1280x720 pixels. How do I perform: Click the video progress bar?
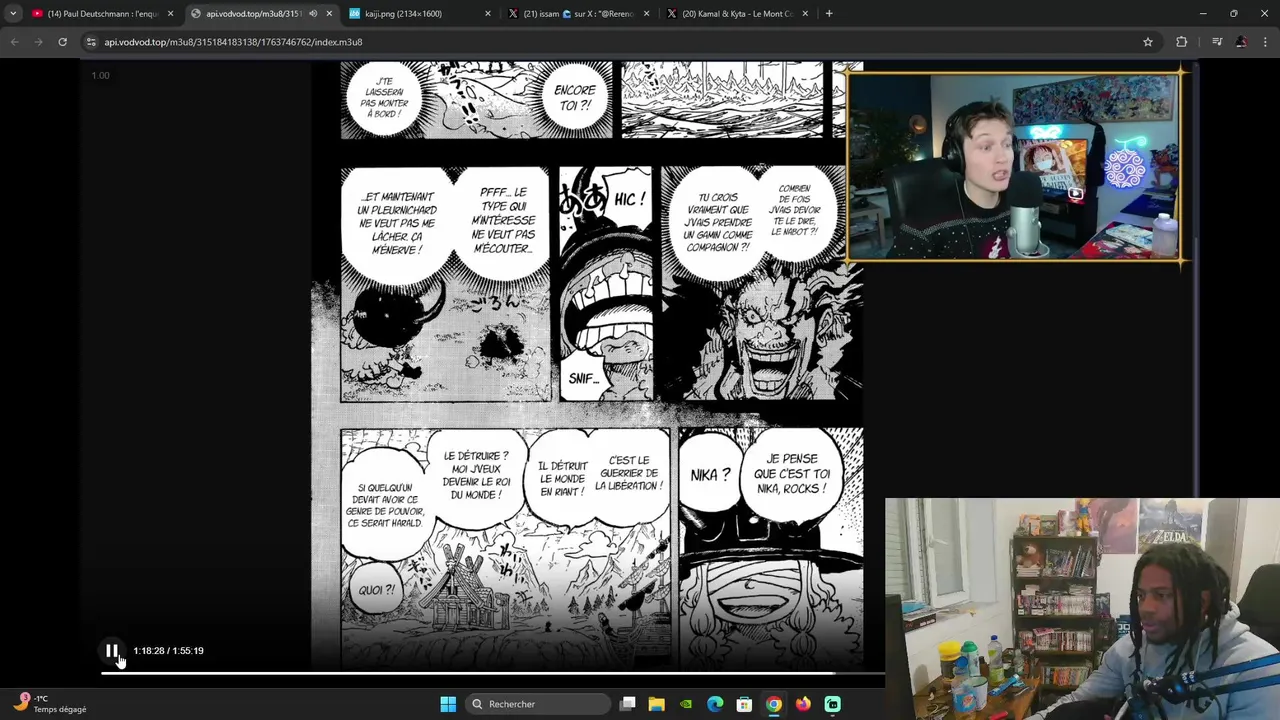coord(492,673)
